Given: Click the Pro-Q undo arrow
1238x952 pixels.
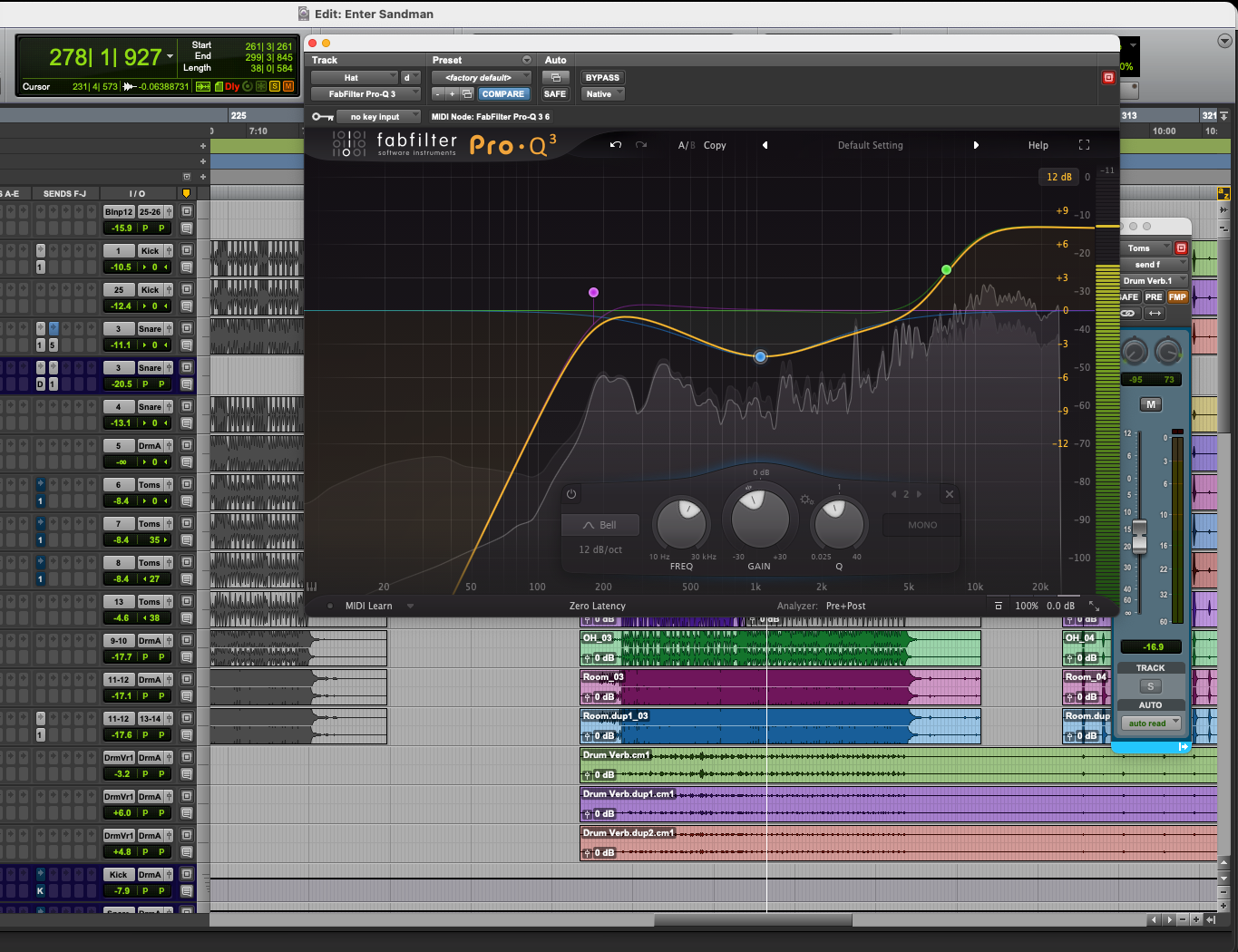Looking at the screenshot, I should pyautogui.click(x=616, y=145).
